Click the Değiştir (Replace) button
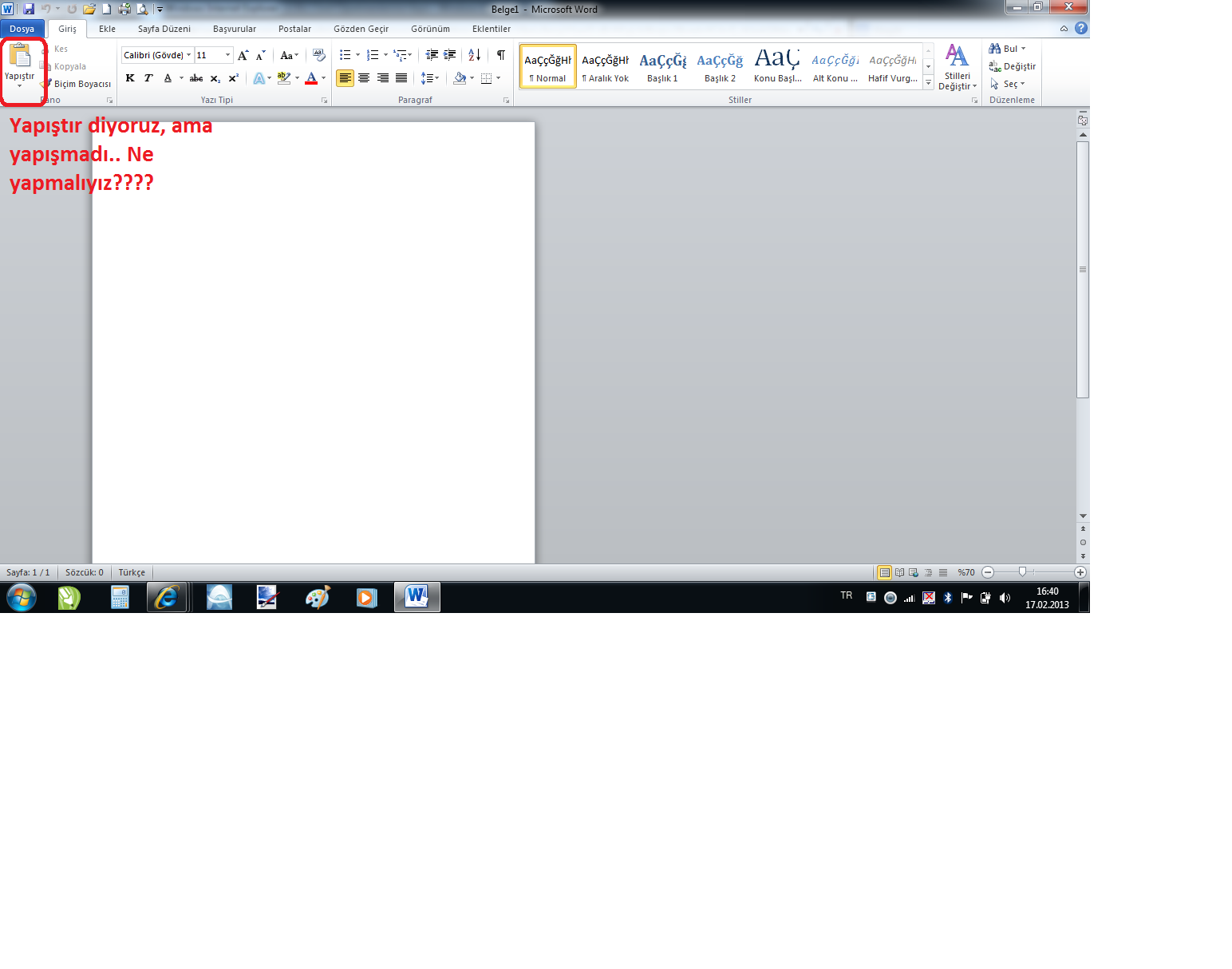 coord(1012,66)
